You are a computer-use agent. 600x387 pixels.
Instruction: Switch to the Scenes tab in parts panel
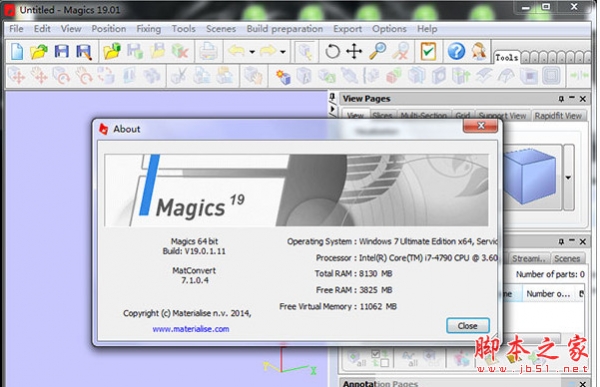pyautogui.click(x=567, y=258)
